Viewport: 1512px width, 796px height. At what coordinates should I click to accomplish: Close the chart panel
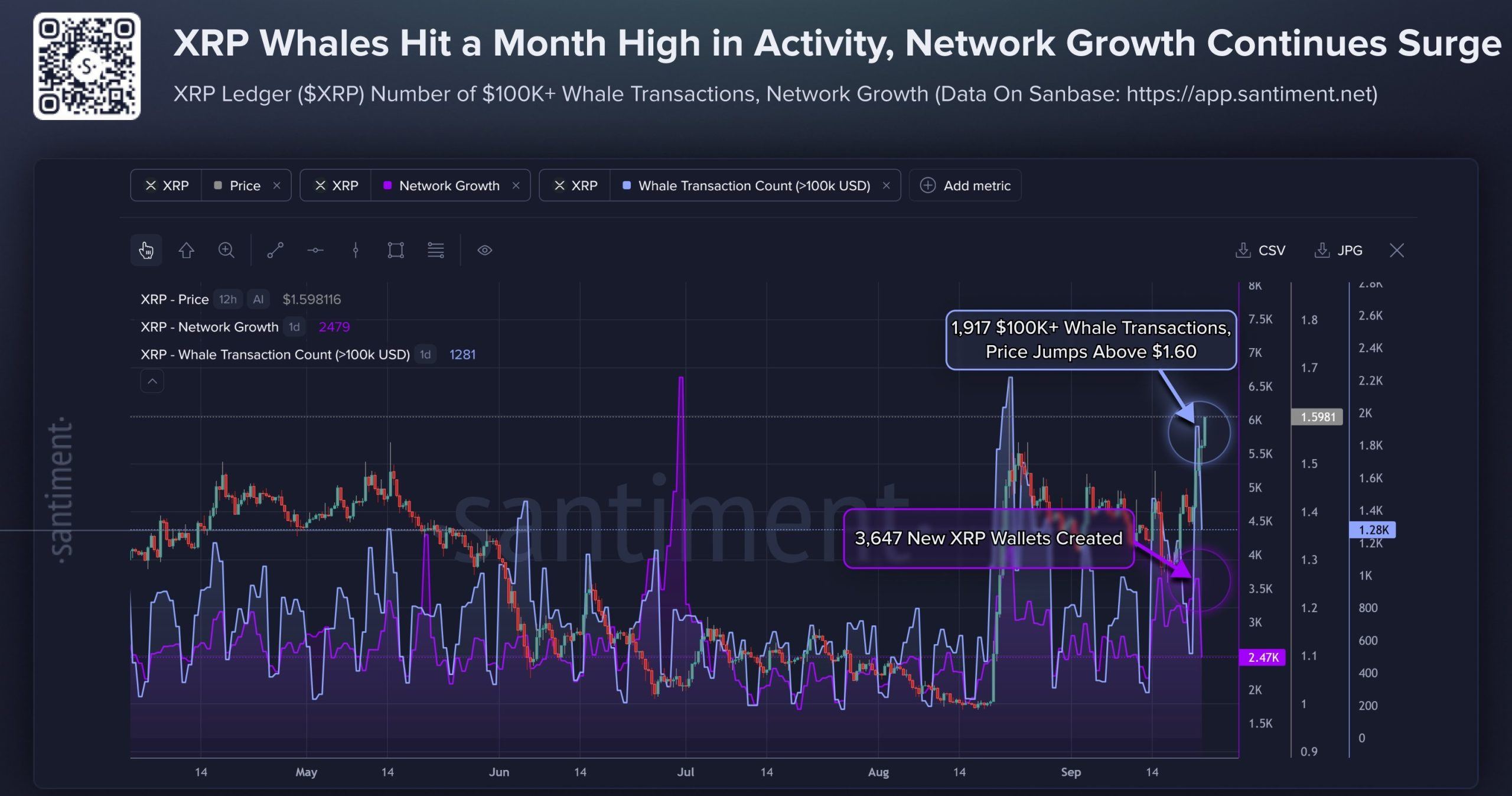(1397, 251)
